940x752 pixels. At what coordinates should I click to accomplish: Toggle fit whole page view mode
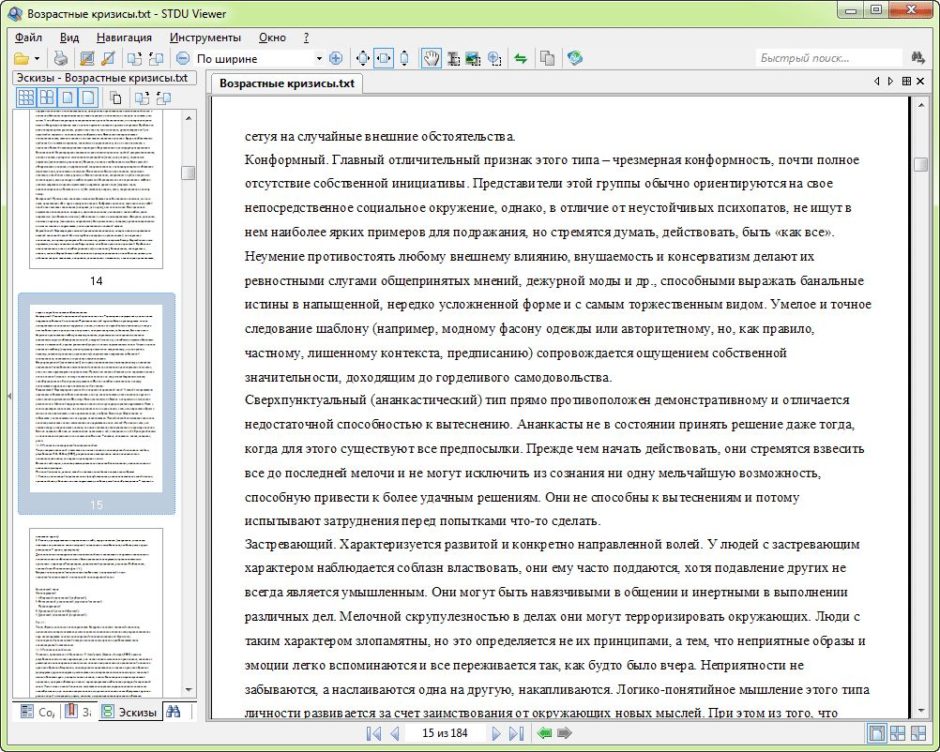(x=362, y=59)
